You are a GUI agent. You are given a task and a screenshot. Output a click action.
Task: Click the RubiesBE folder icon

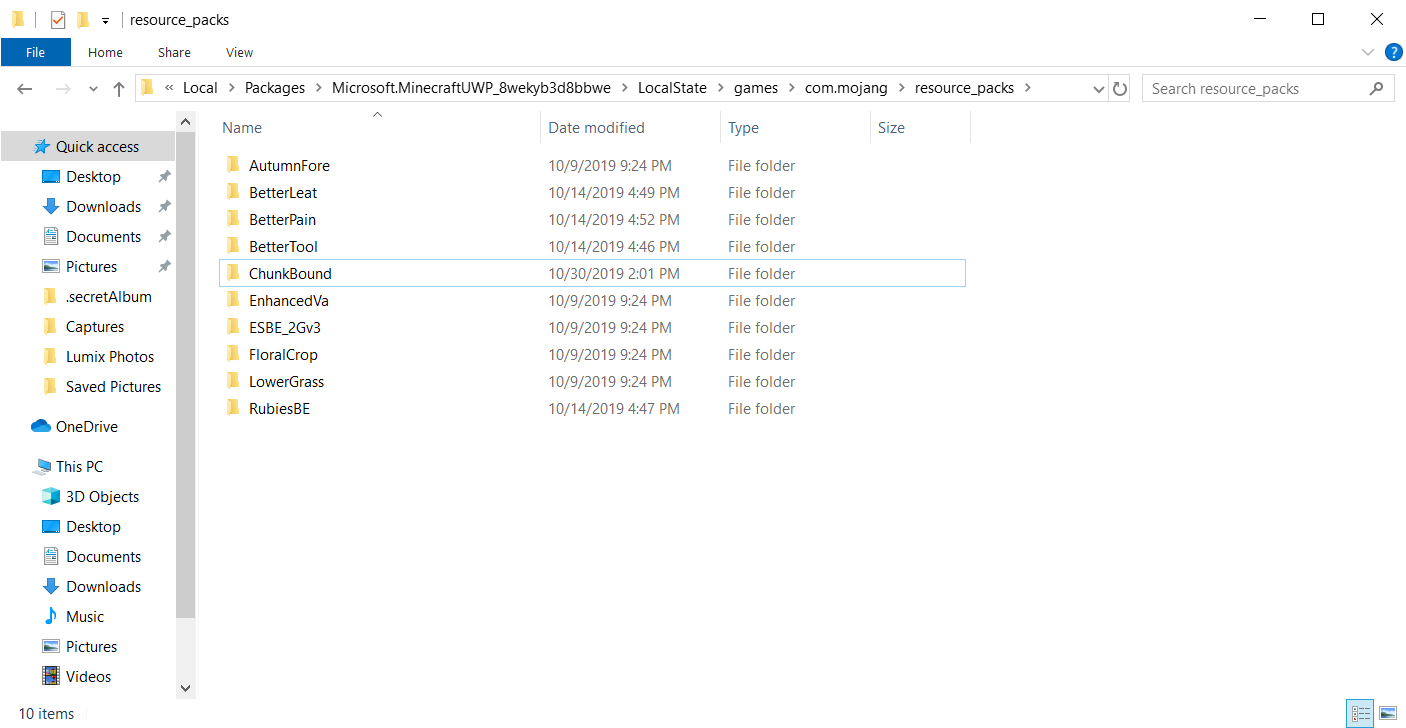pyautogui.click(x=233, y=408)
